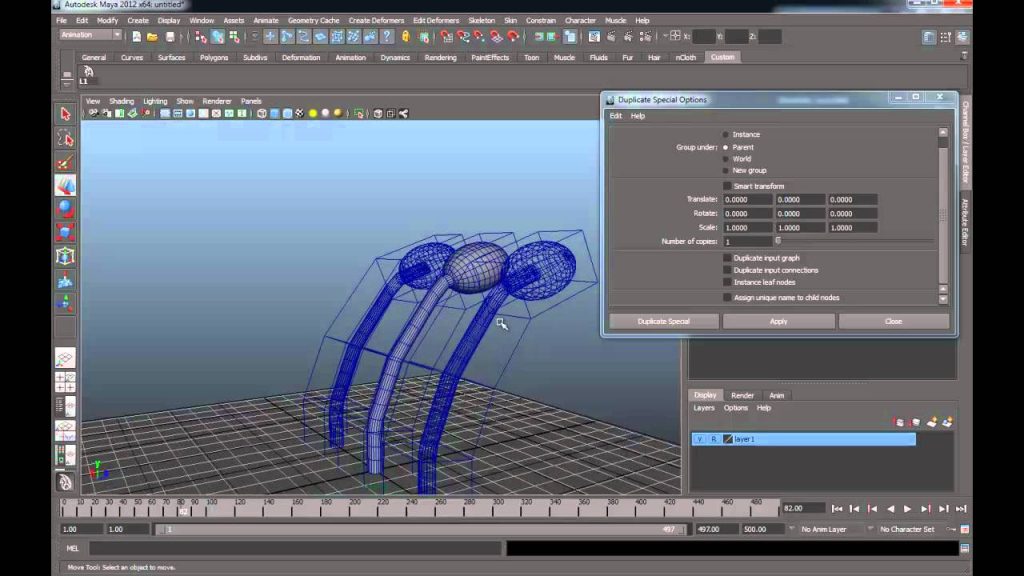Viewport: 1024px width, 576px height.
Task: Choose the Soft Modification tool
Action: pos(65,280)
